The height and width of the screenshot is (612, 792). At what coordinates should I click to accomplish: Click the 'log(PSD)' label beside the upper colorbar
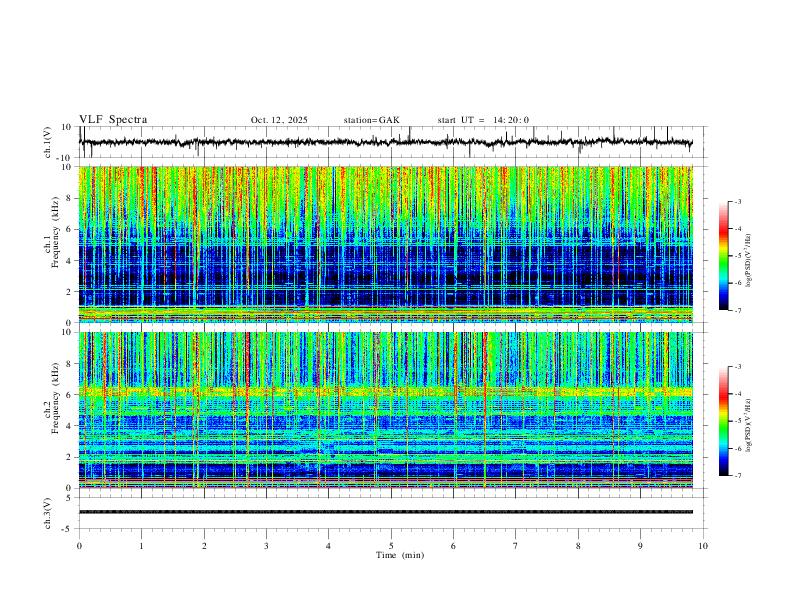pos(748,260)
